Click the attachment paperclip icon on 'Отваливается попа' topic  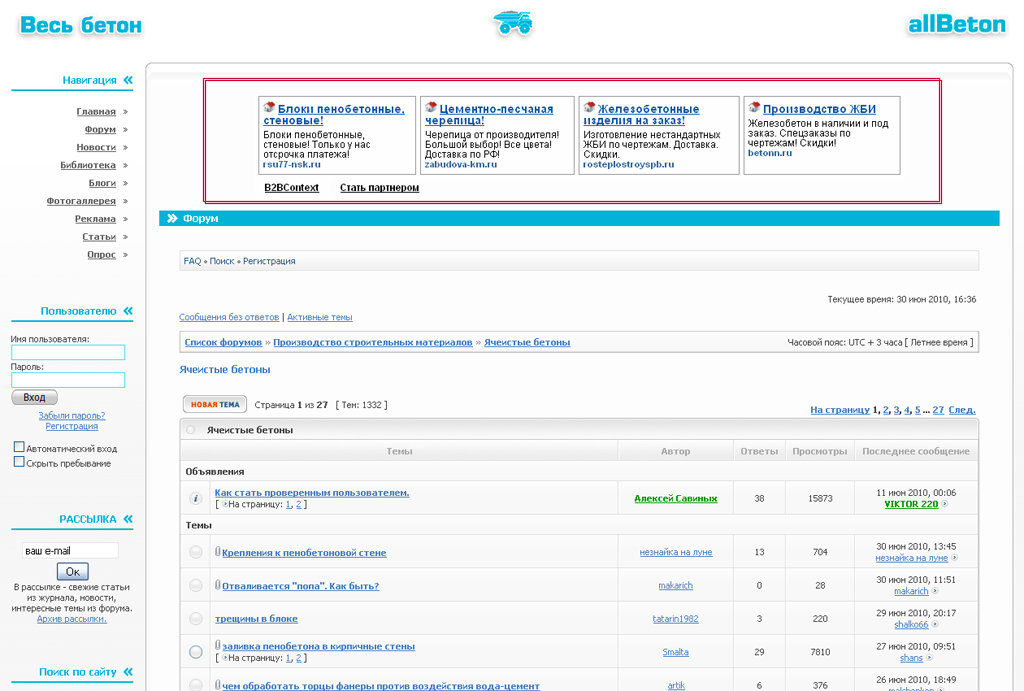[217, 584]
